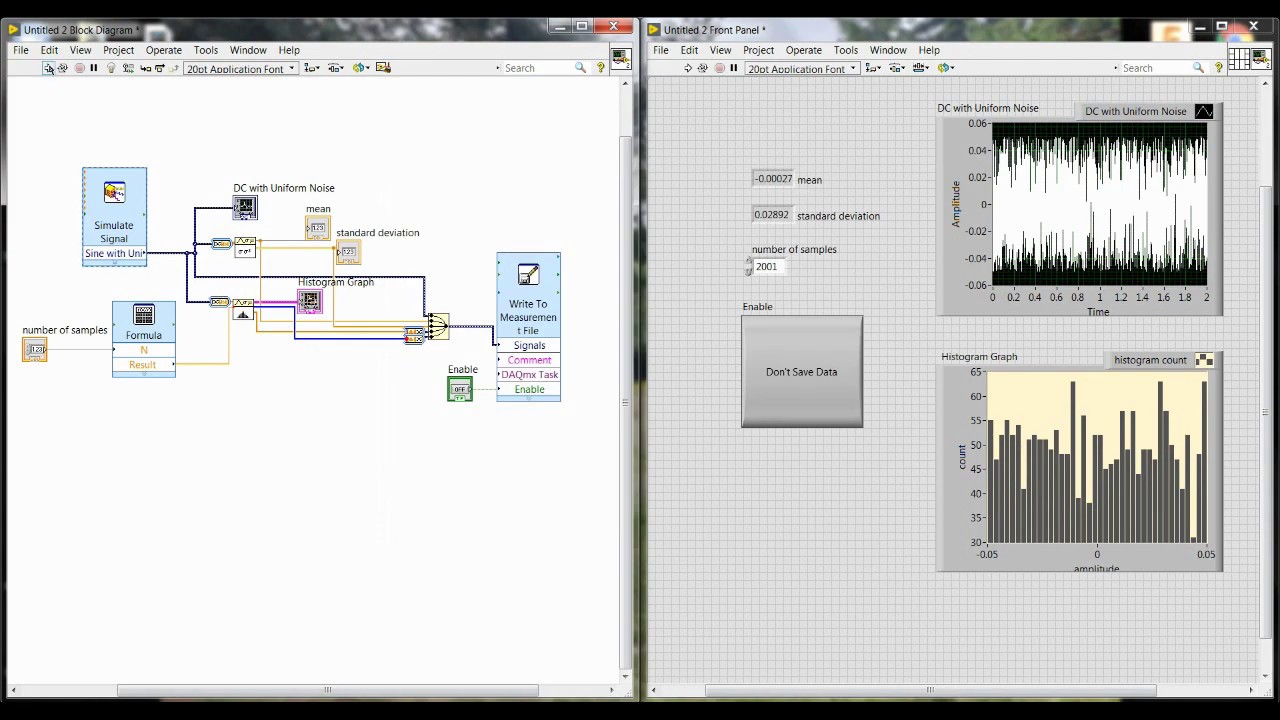The image size is (1280, 720).
Task: Open Reorder dropdown in Block Diagram toolbar
Action: (360, 68)
